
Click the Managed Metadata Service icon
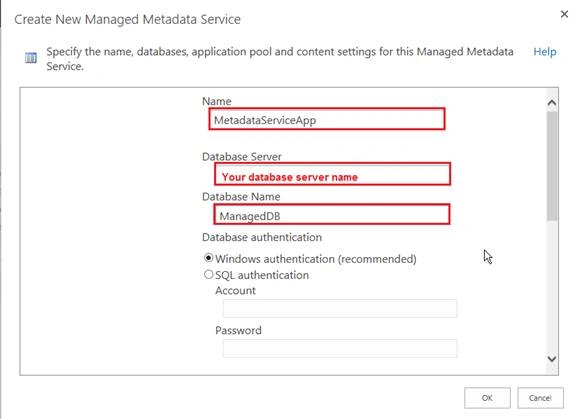click(x=31, y=58)
